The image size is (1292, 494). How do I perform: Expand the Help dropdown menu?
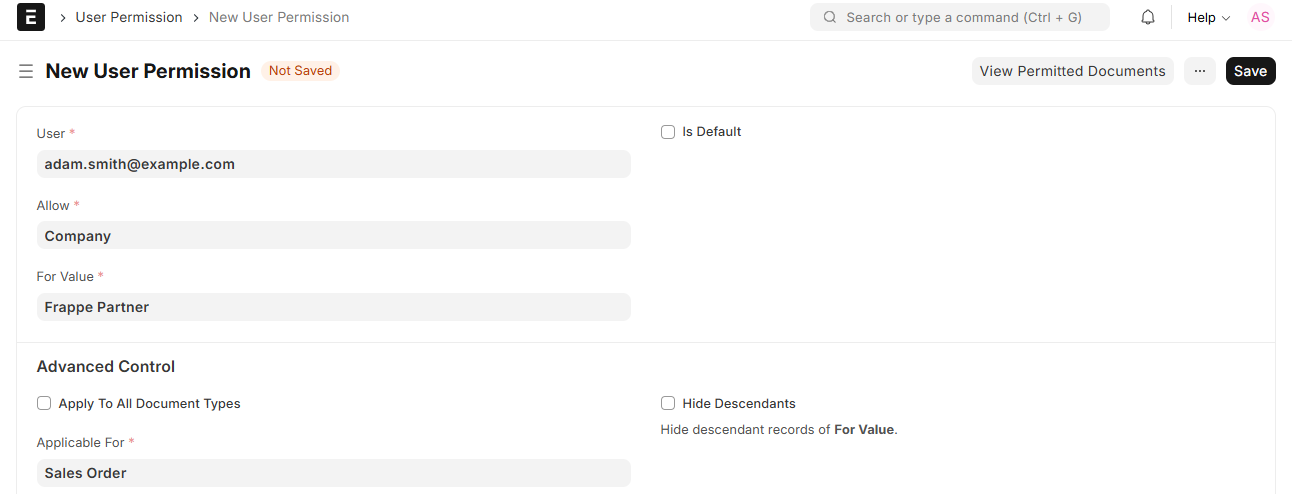pos(1208,17)
